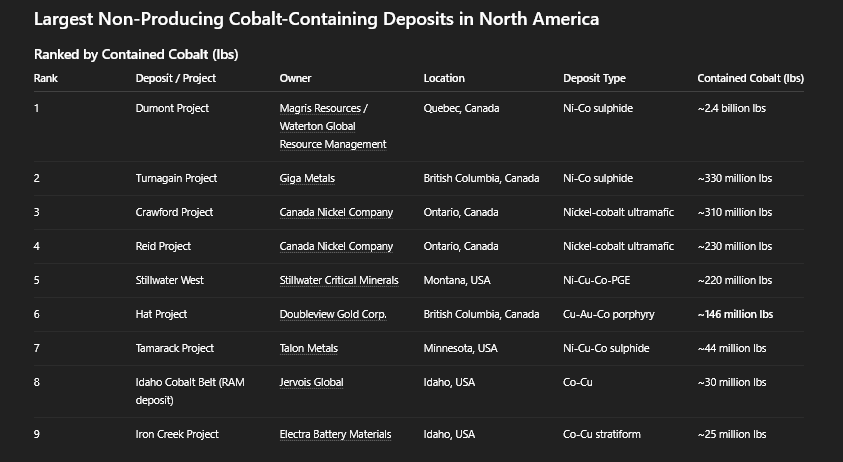Click the Owner column header
Screen dimensions: 843x462
click(x=295, y=78)
